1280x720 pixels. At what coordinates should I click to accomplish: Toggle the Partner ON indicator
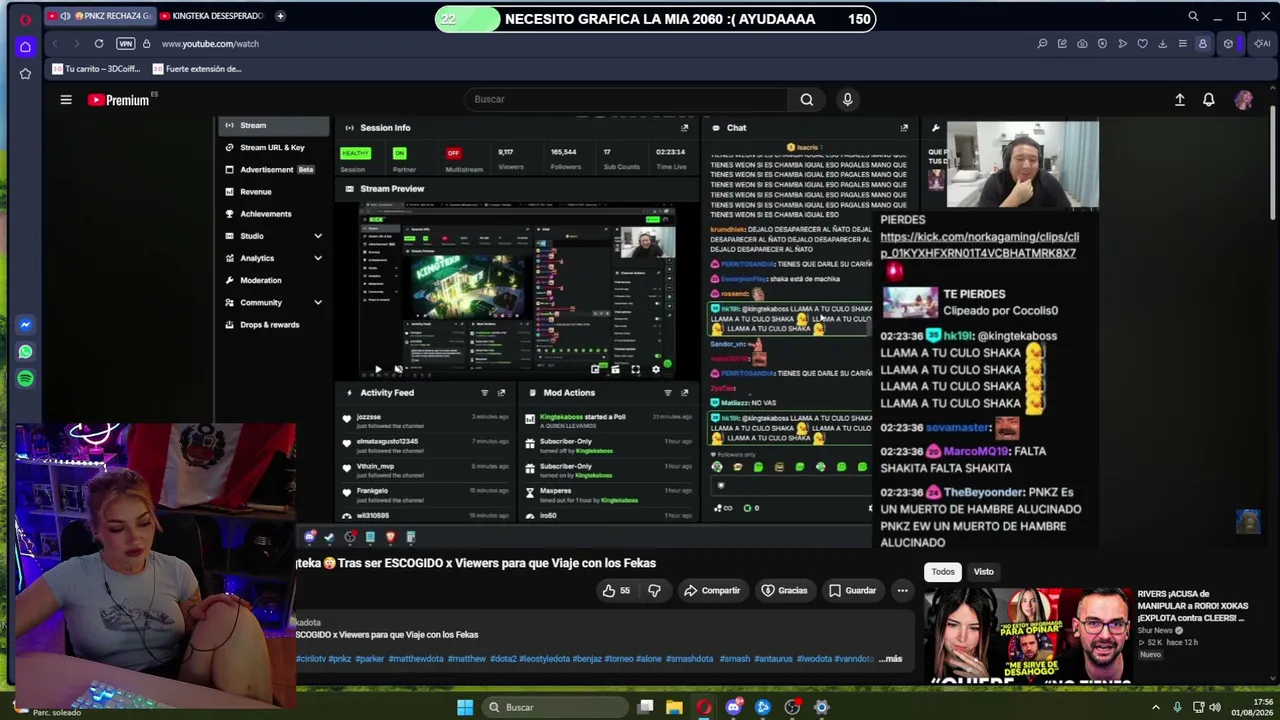tap(399, 153)
